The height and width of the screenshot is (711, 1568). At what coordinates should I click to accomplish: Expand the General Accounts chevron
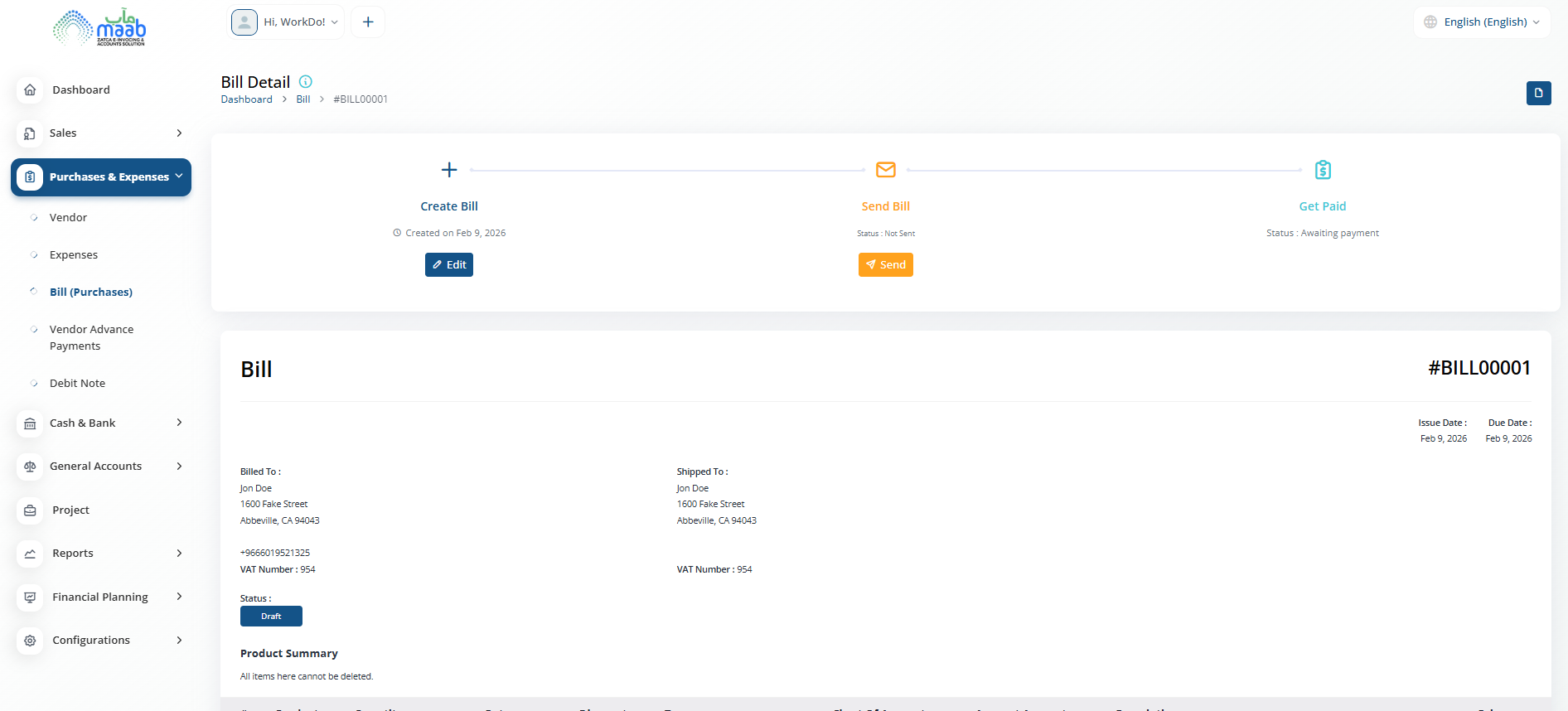[179, 467]
